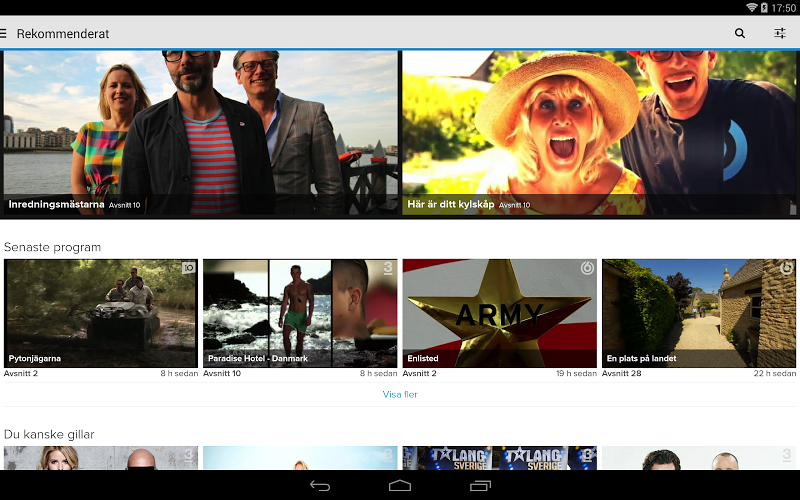The image size is (800, 500).
Task: Tap the TV6 logo on Enlisted
Action: click(x=587, y=268)
